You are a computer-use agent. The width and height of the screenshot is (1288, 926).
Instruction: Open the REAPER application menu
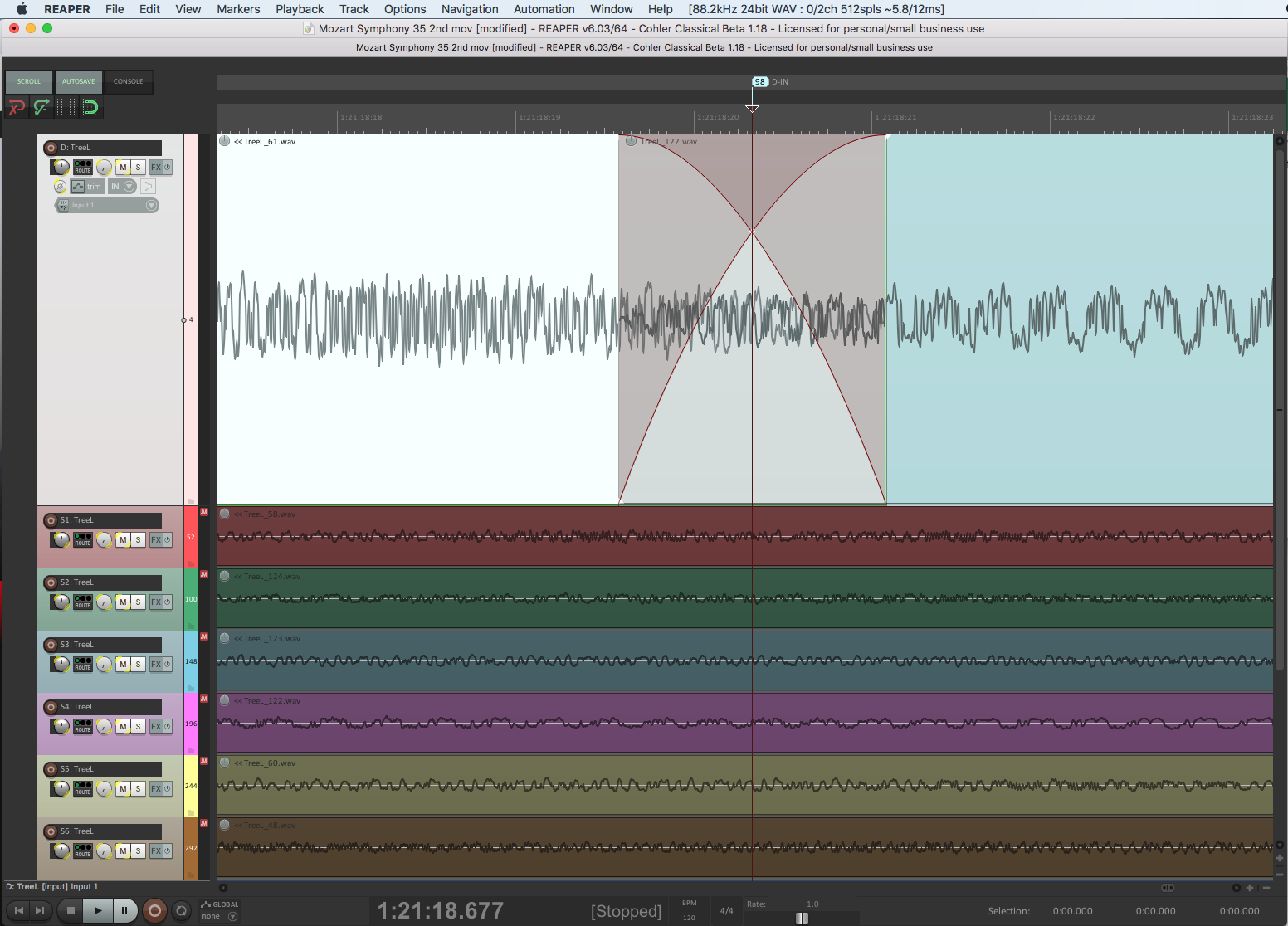tap(67, 9)
